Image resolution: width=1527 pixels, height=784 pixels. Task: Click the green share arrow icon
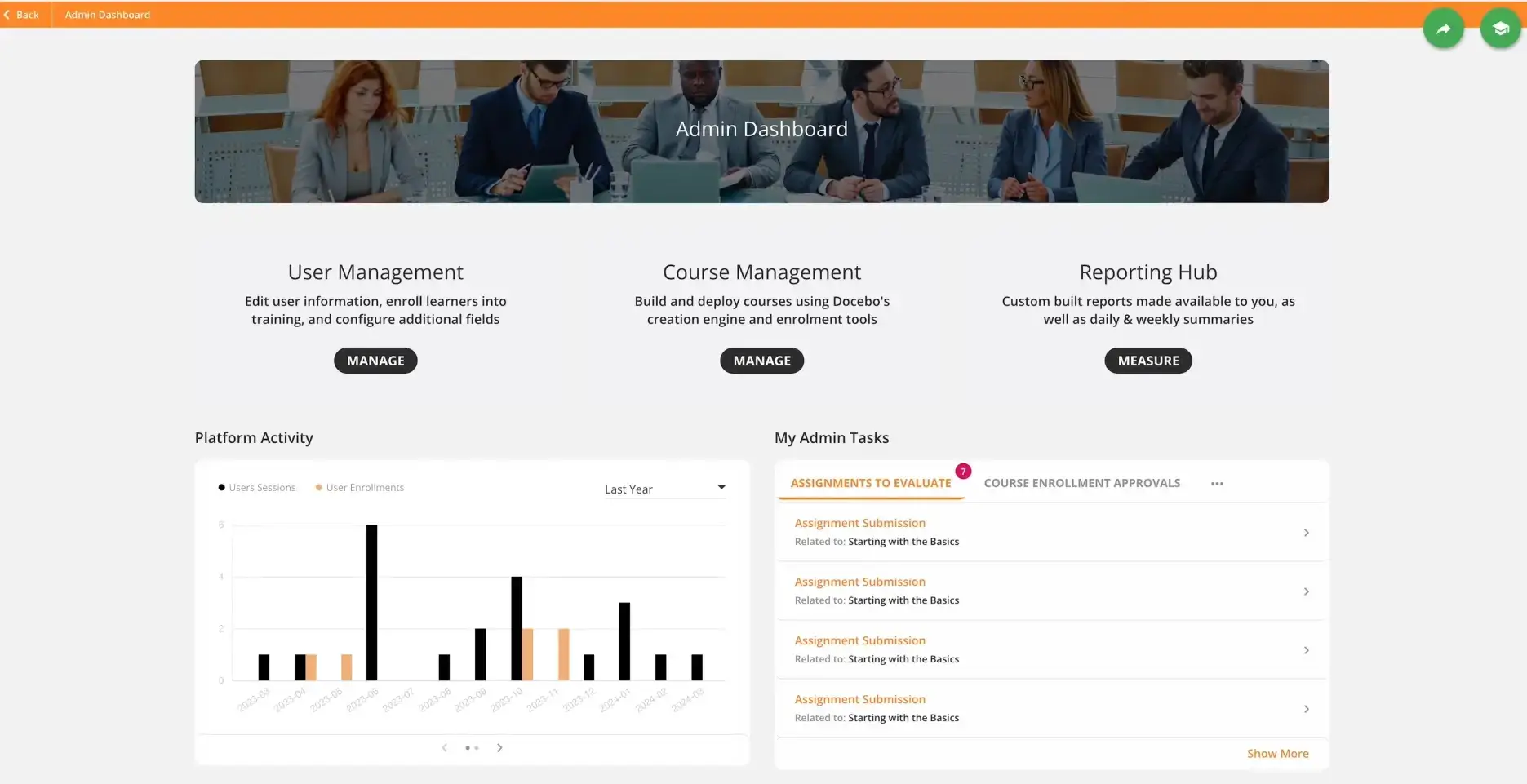click(x=1443, y=28)
